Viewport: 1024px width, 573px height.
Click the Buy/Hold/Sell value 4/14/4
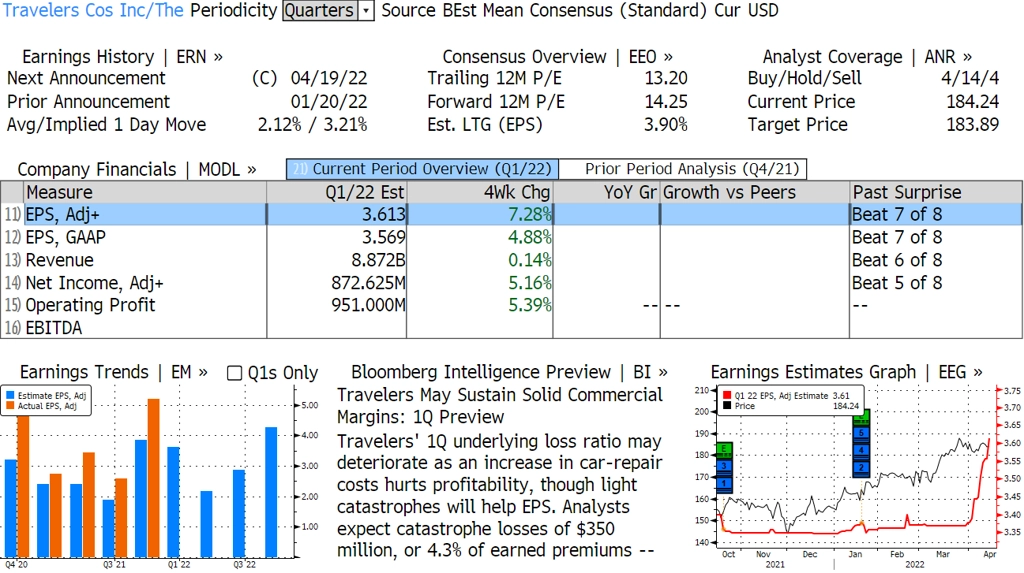[970, 78]
